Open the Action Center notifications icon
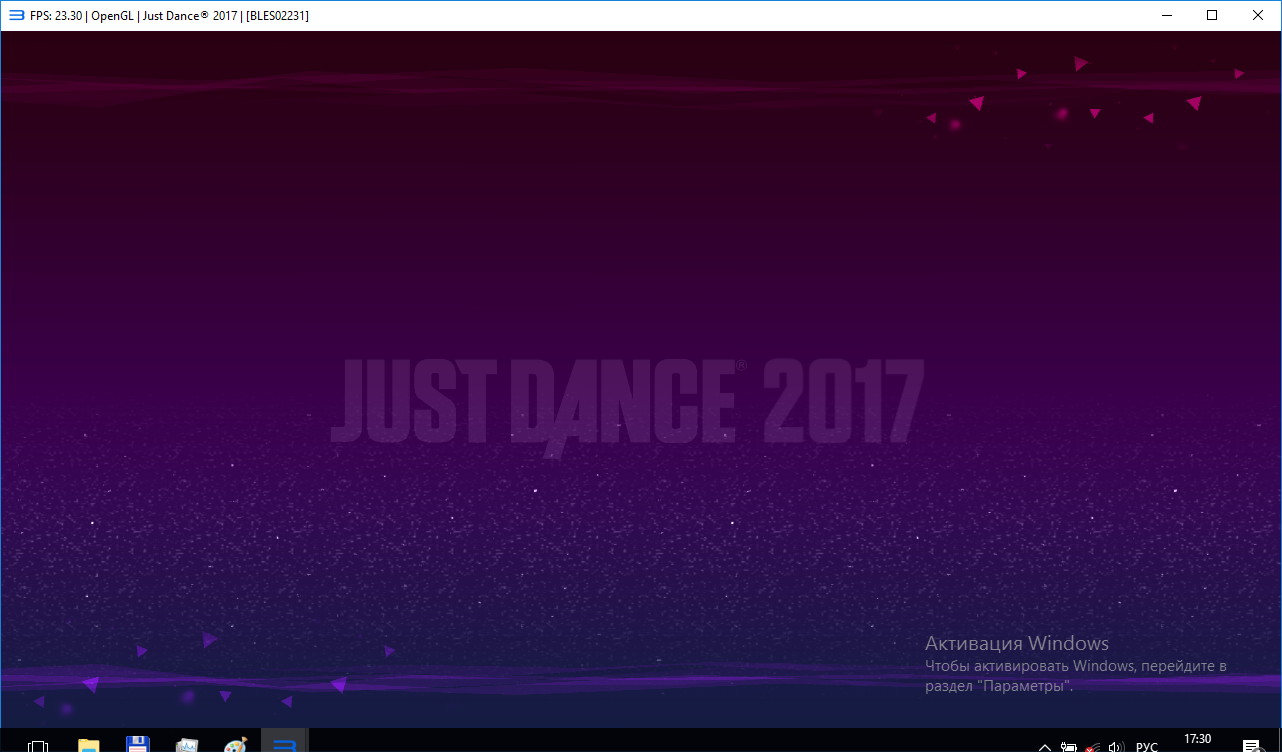 pos(1251,746)
